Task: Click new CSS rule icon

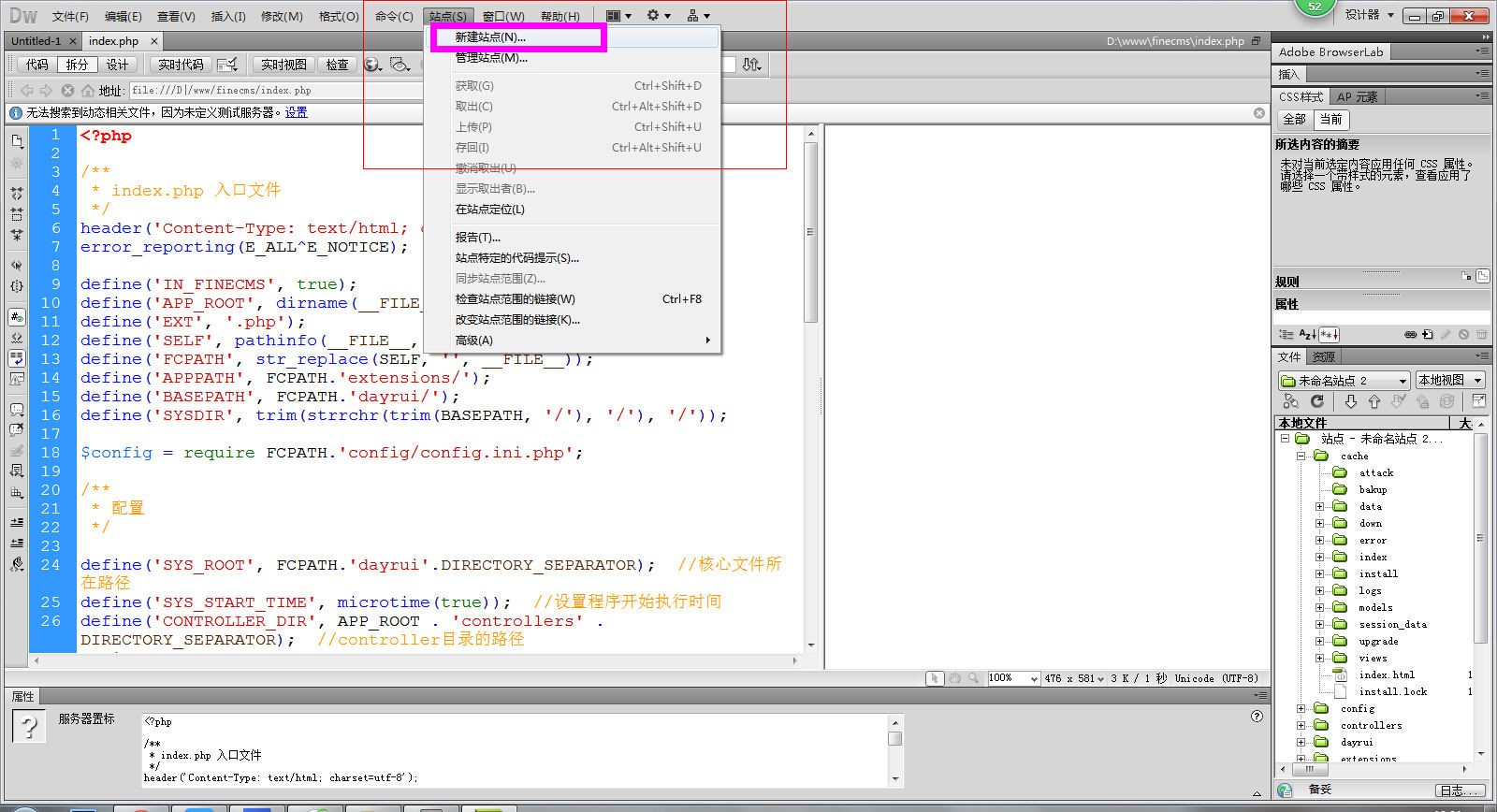Action: click(1427, 334)
